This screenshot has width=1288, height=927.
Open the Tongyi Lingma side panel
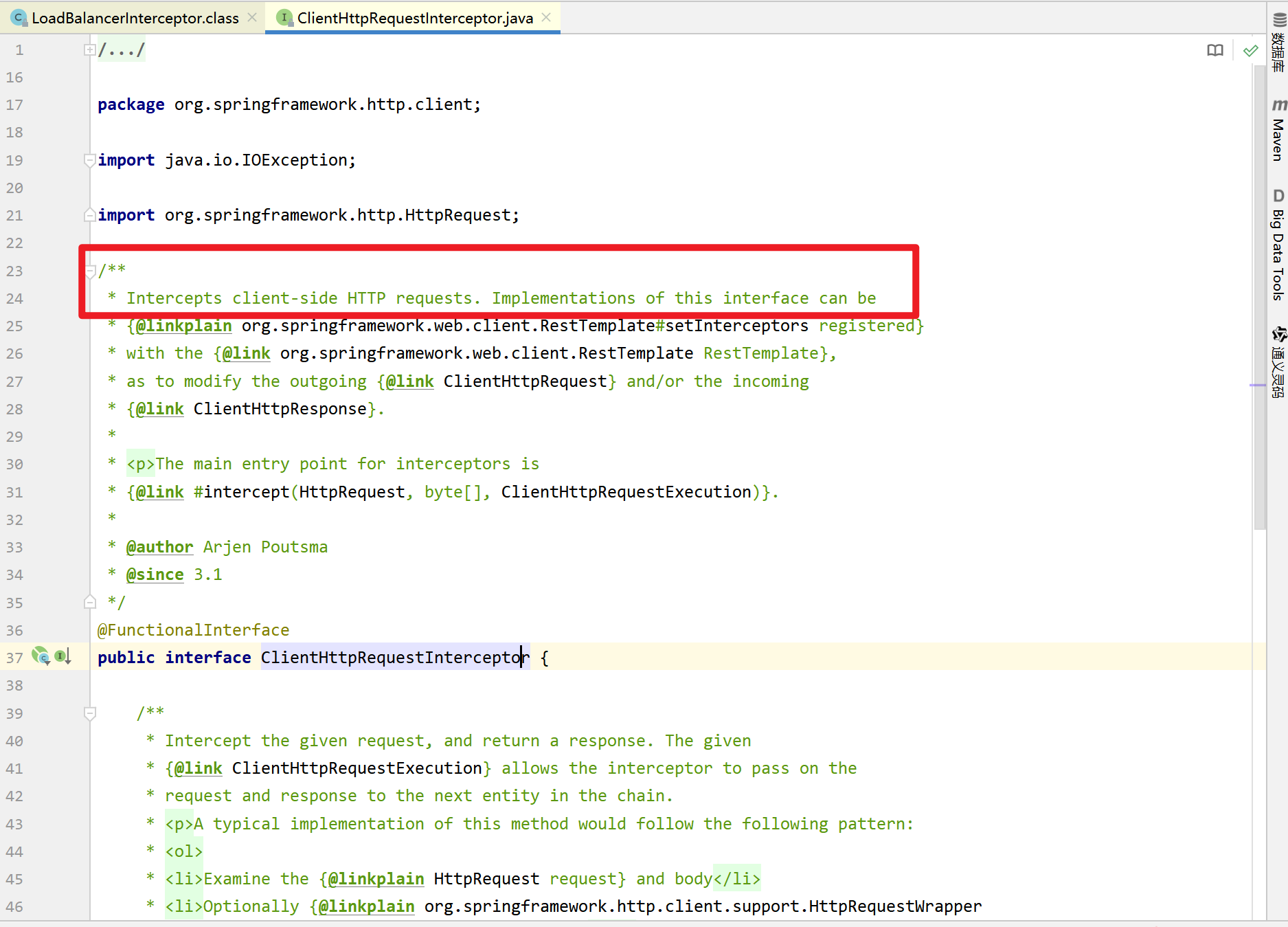point(1278,362)
